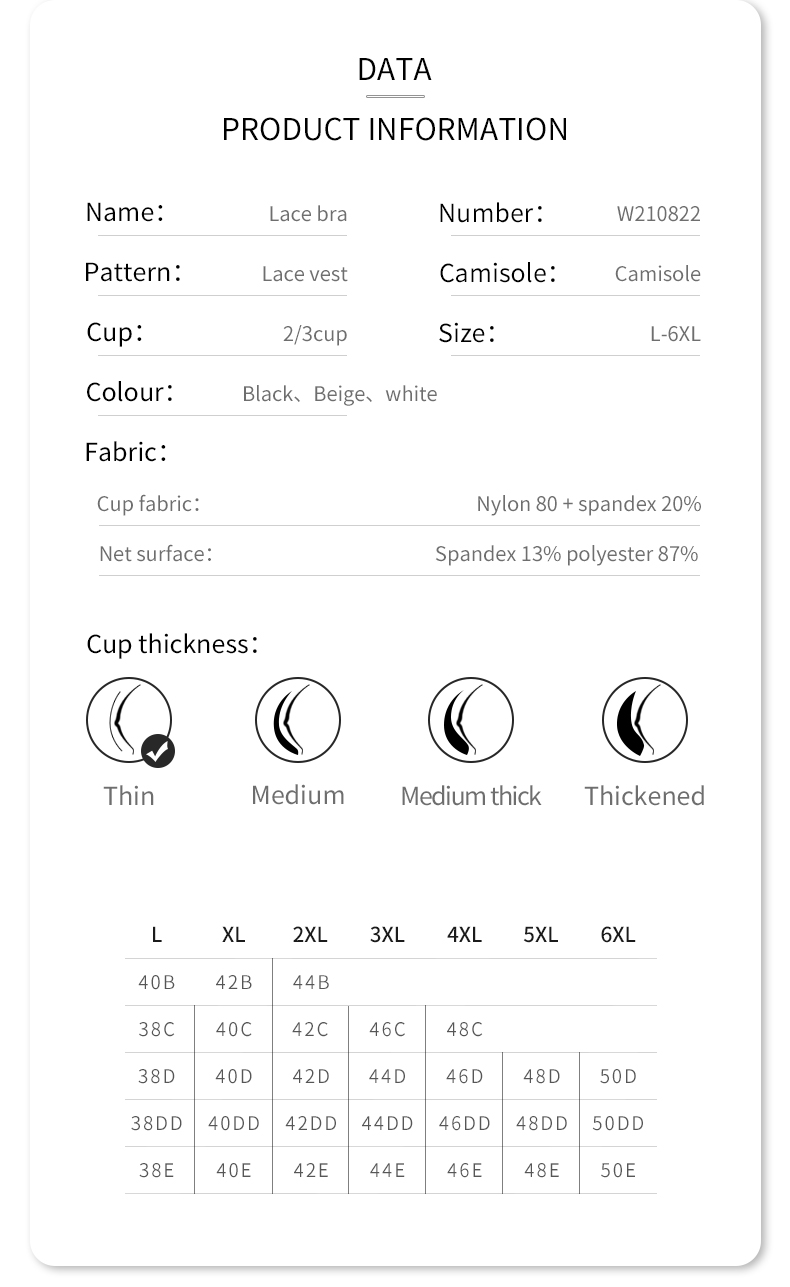Choose the 50E size cell

[618, 1170]
